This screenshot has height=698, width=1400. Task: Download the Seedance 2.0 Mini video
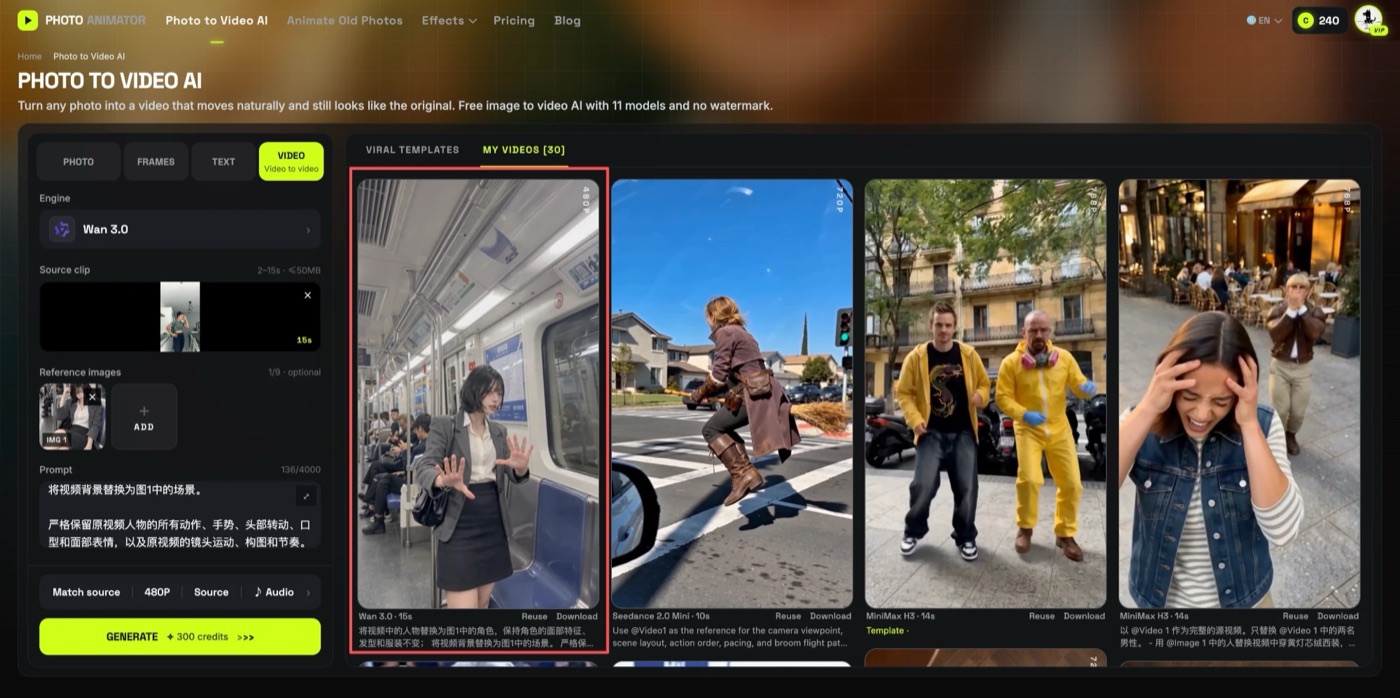click(x=831, y=616)
